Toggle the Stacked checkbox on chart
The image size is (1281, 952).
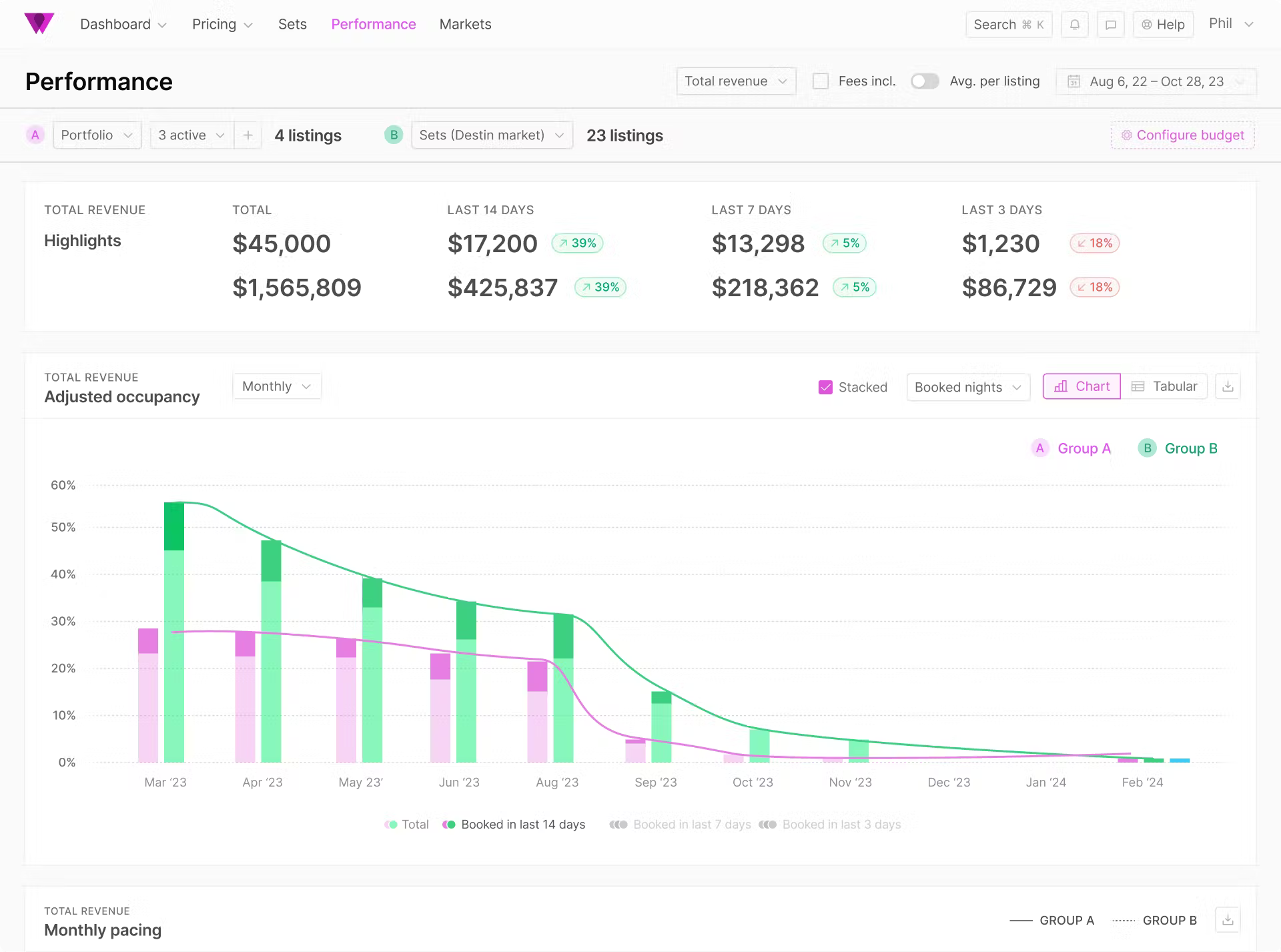coord(826,386)
